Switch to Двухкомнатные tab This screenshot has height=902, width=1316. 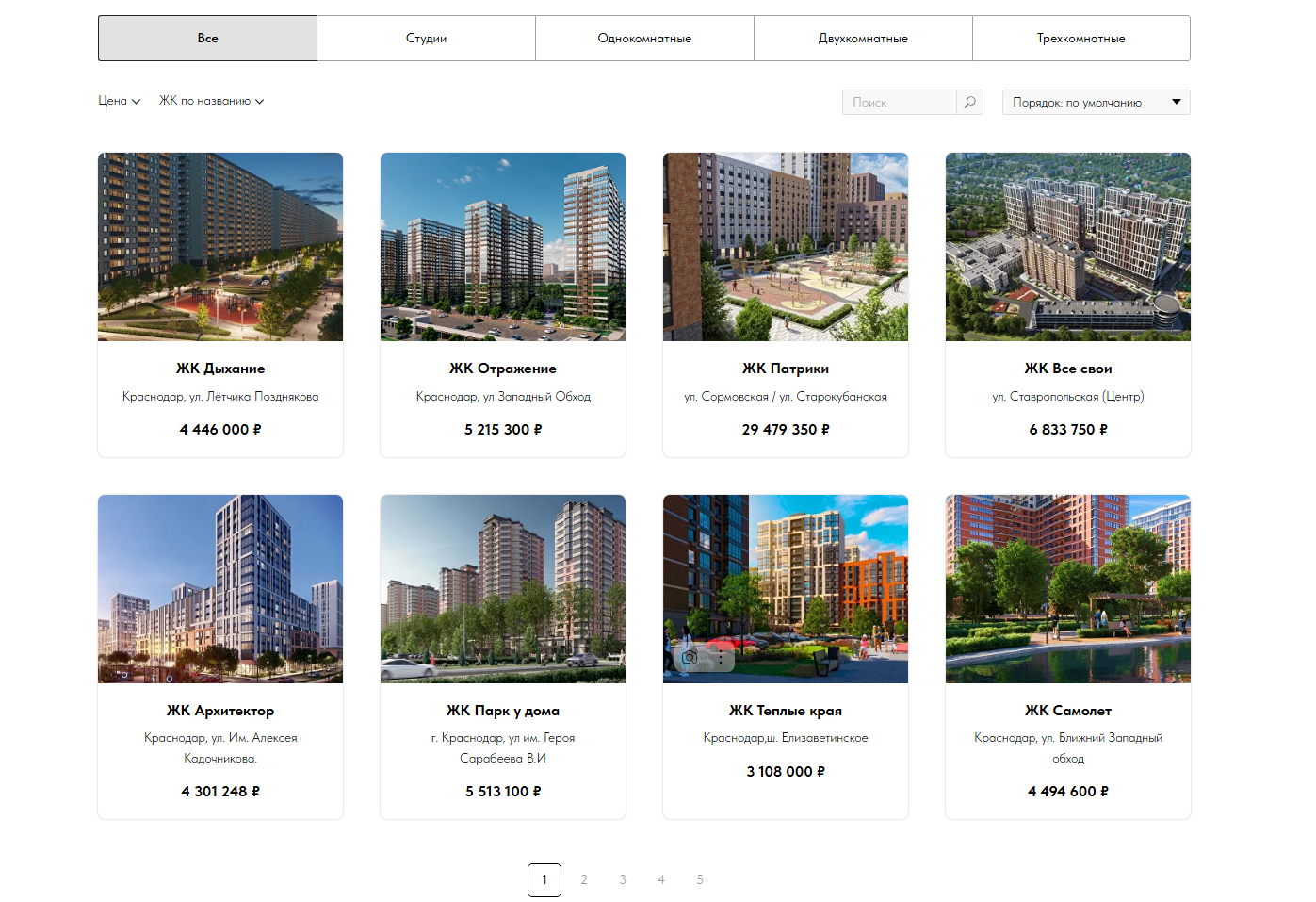863,38
